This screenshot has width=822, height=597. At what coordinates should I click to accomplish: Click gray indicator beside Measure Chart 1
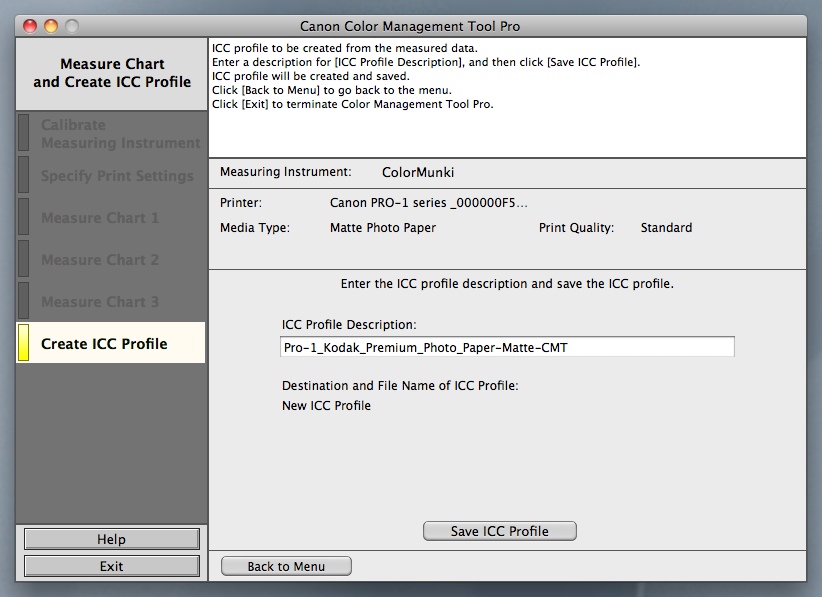pyautogui.click(x=24, y=217)
